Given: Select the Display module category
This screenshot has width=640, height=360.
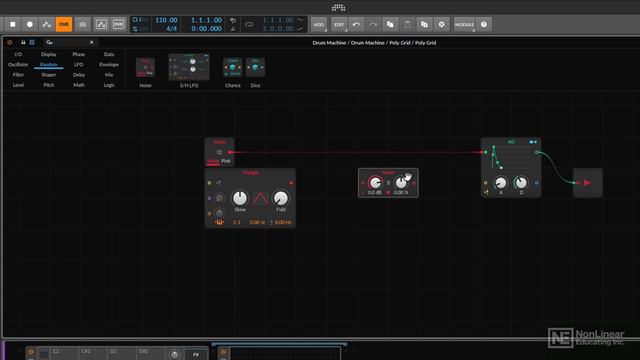Looking at the screenshot, I should tap(49, 54).
